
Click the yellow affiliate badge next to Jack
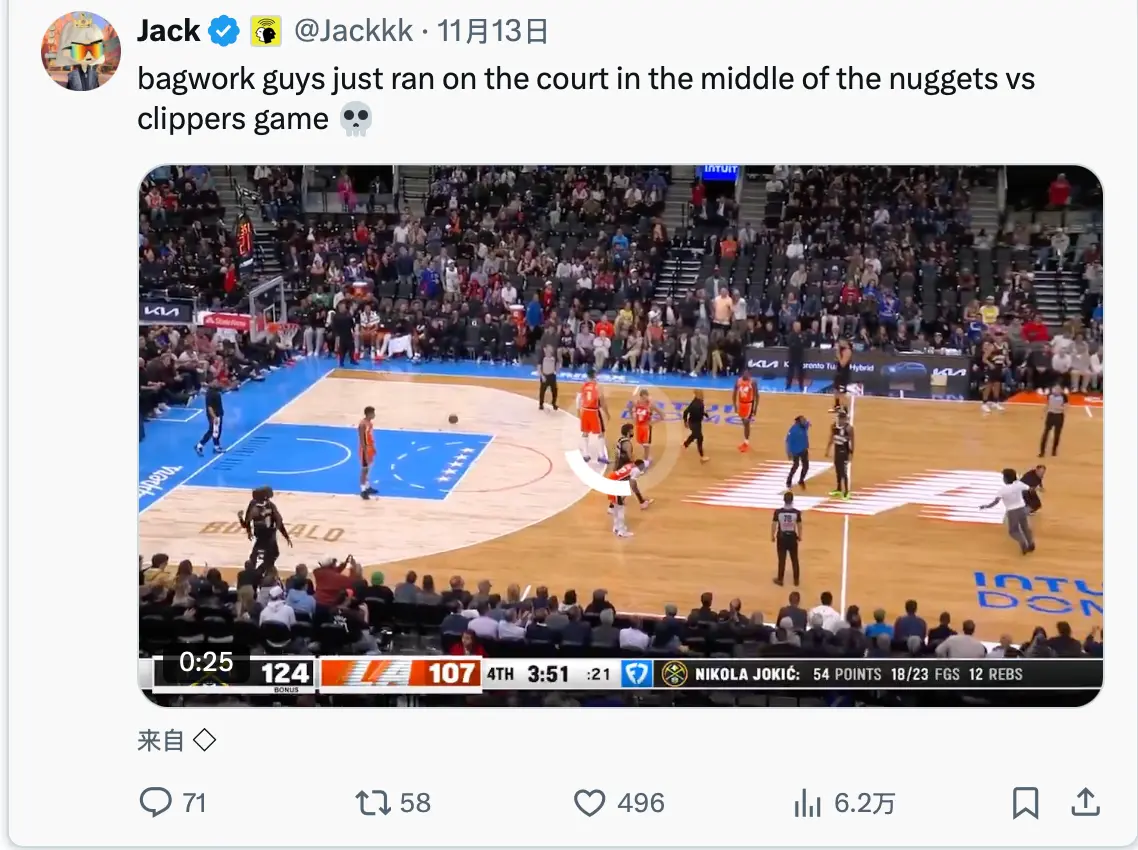(x=266, y=32)
